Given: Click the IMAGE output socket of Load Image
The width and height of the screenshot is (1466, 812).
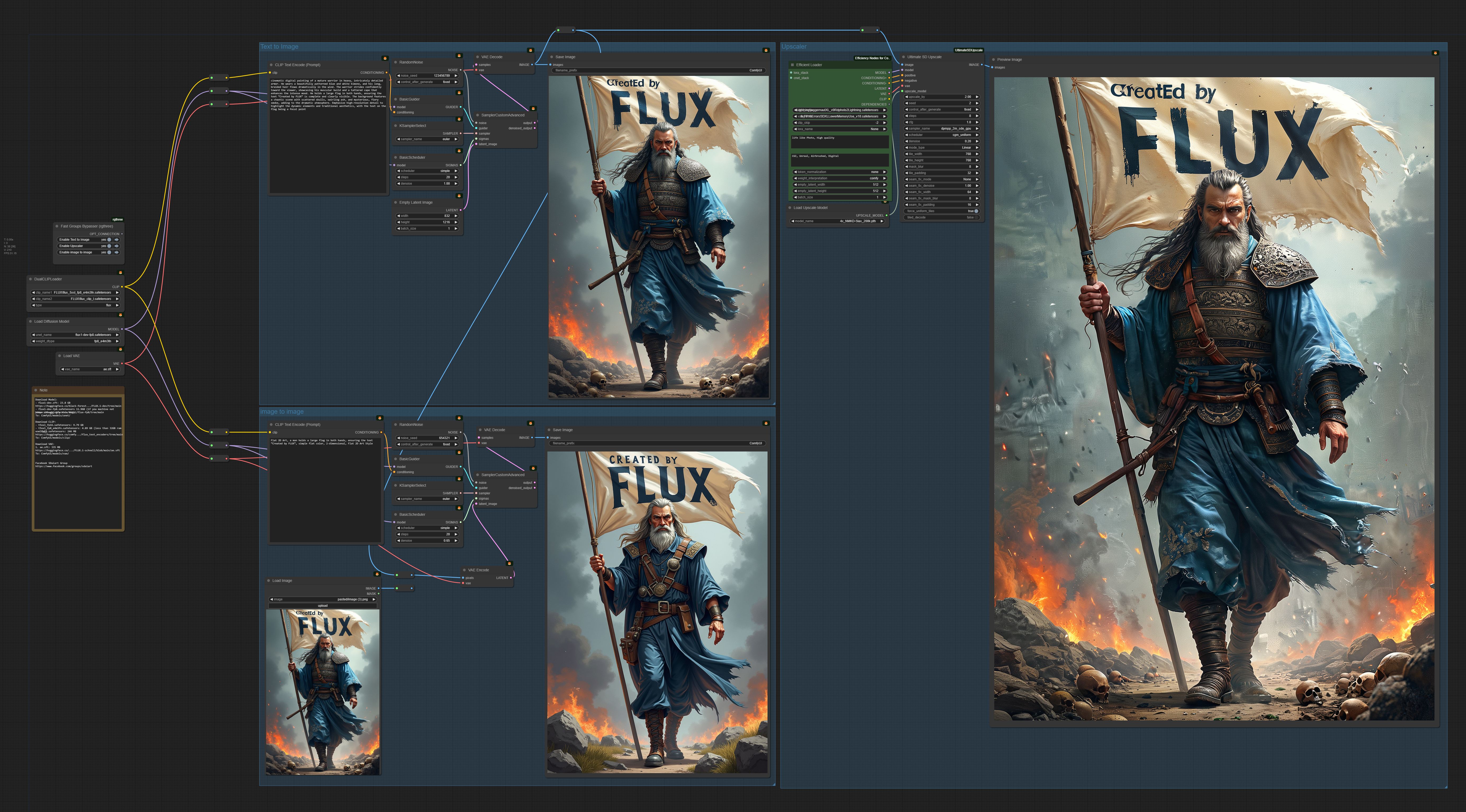Looking at the screenshot, I should click(378, 589).
